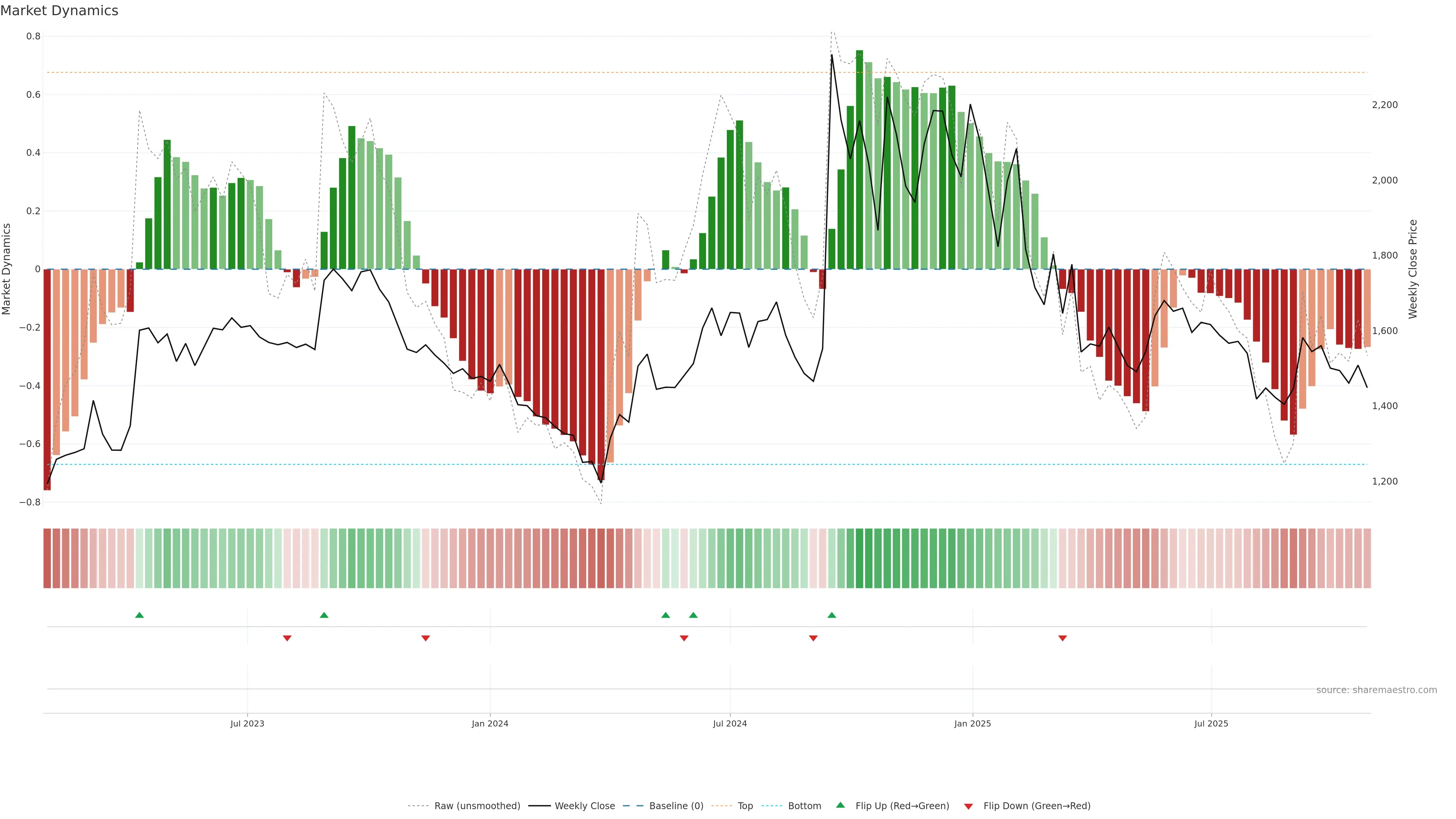1456x819 pixels.
Task: Hide the Top threshold legend entry
Action: click(x=744, y=806)
